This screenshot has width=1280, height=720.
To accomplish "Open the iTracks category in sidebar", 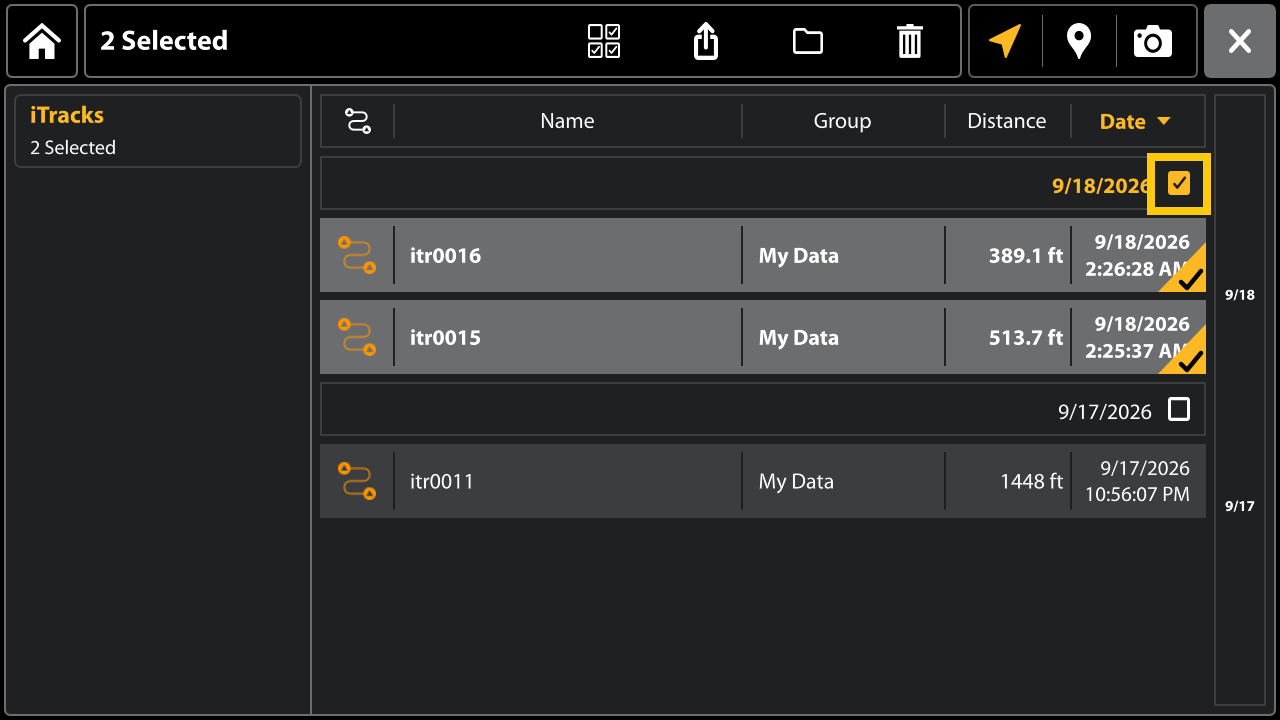I will click(x=158, y=131).
